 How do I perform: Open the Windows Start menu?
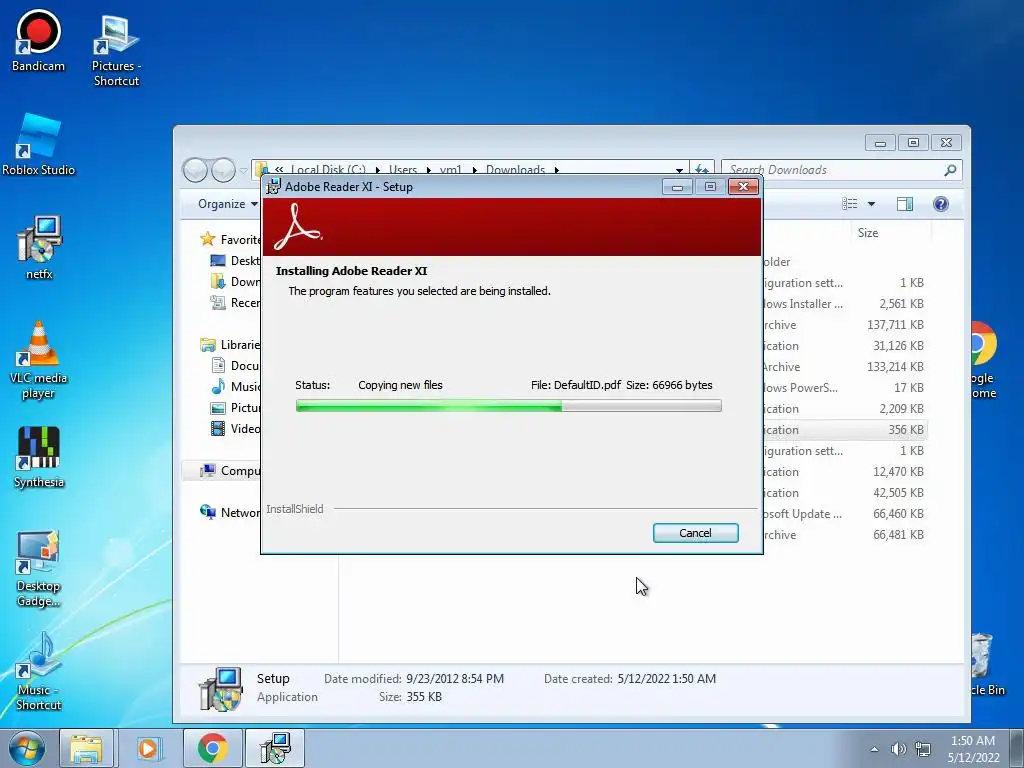coord(27,748)
